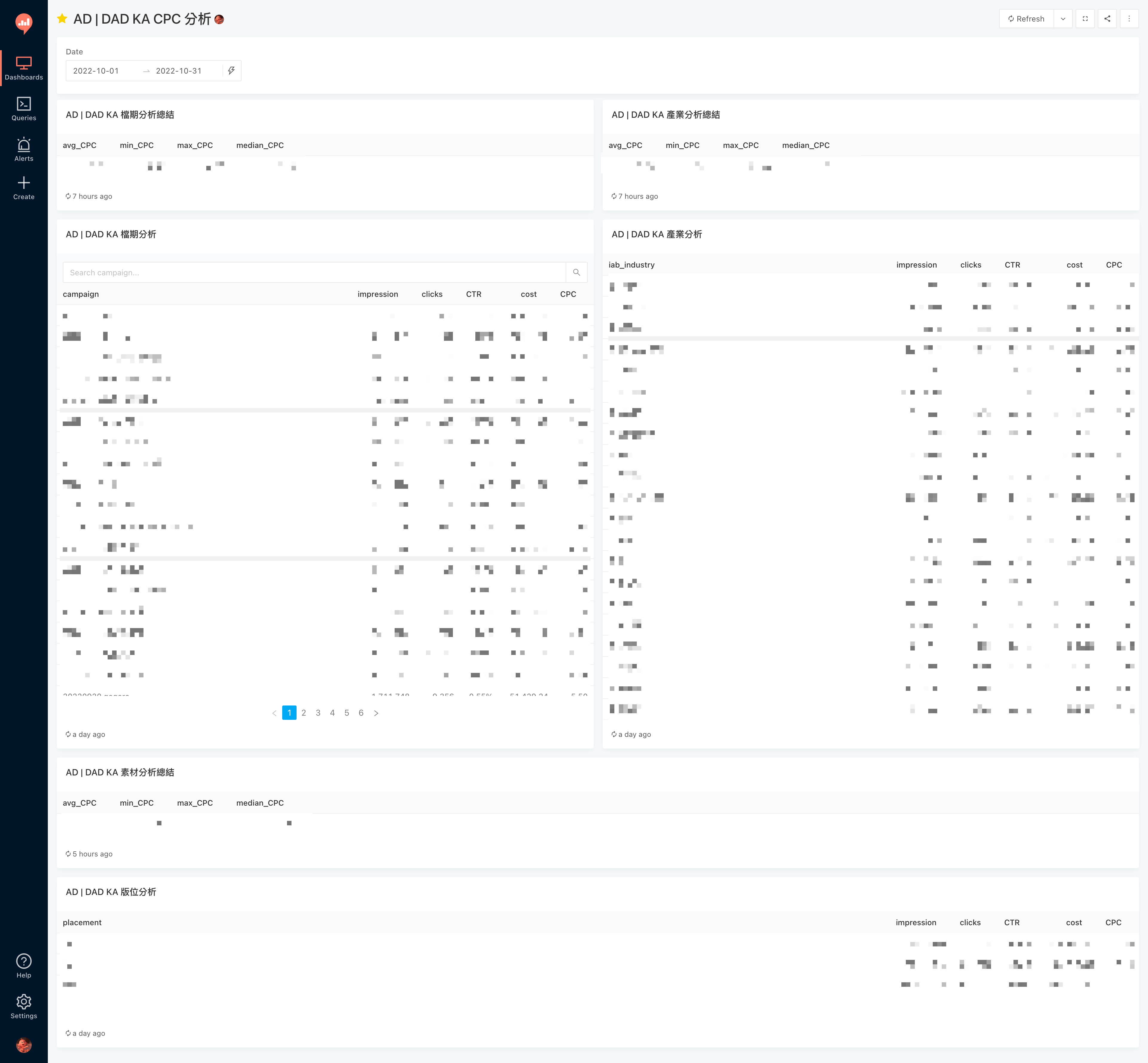
Task: Sort 檔期分析 table by CTR column
Action: click(x=474, y=294)
